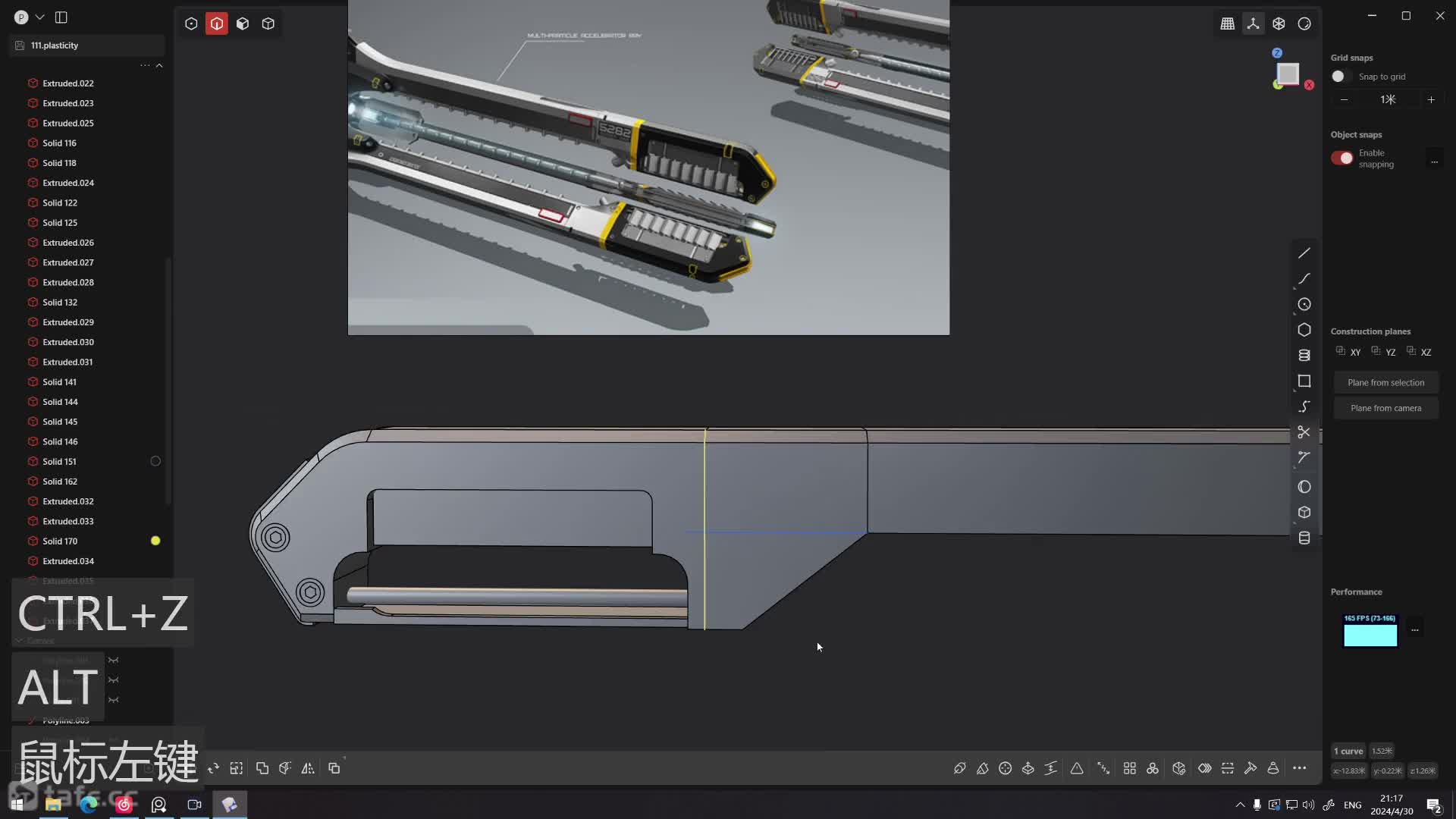Screen dimensions: 1456x819
Task: Unhide the second closed-eye curve item
Action: (114, 680)
